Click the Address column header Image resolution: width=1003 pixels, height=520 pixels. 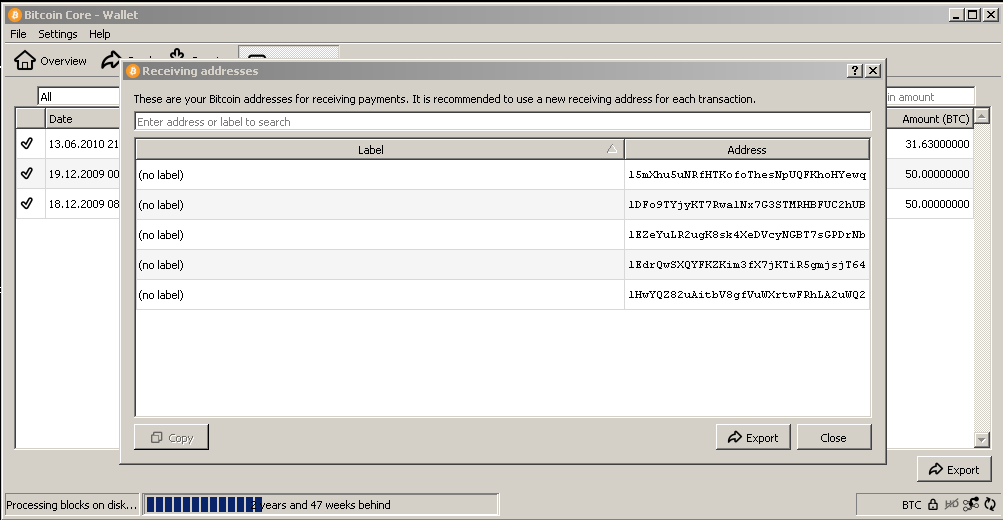pos(746,150)
